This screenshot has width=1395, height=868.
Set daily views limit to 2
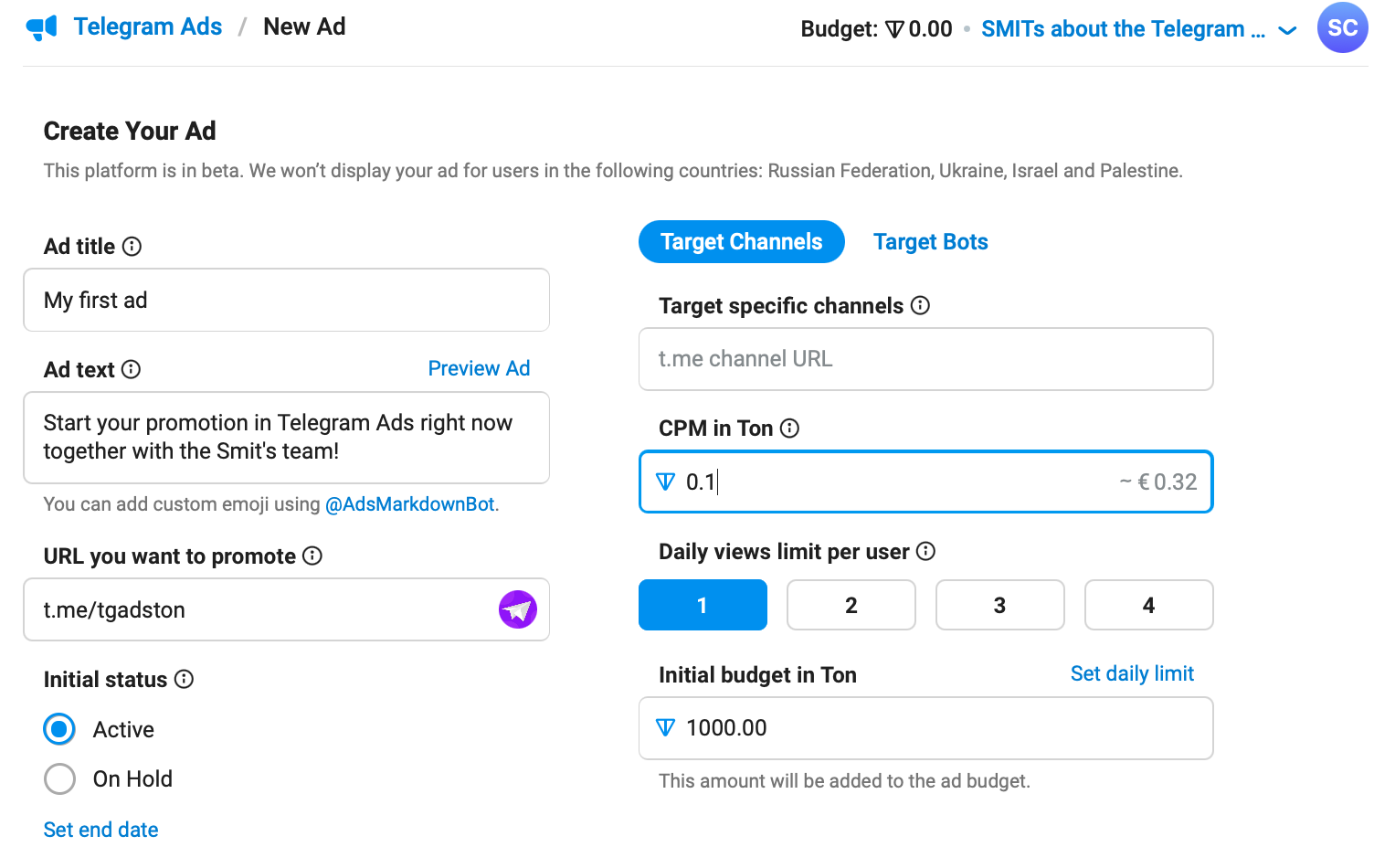pyautogui.click(x=851, y=605)
